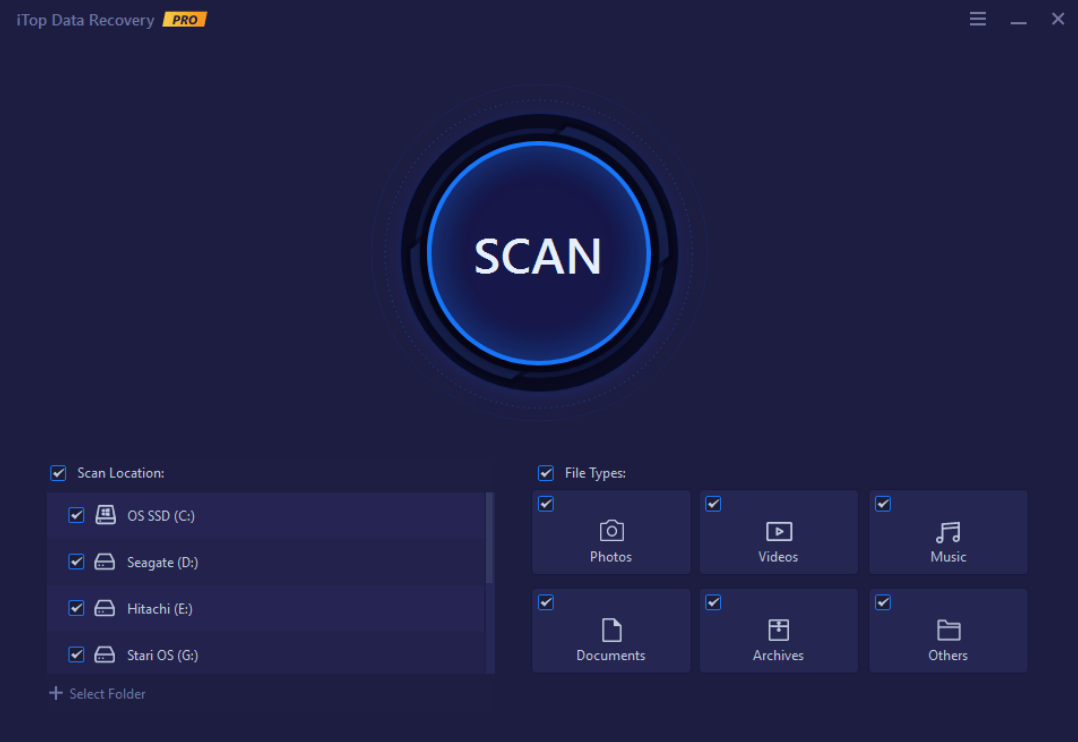Click the Others label text

[948, 656]
